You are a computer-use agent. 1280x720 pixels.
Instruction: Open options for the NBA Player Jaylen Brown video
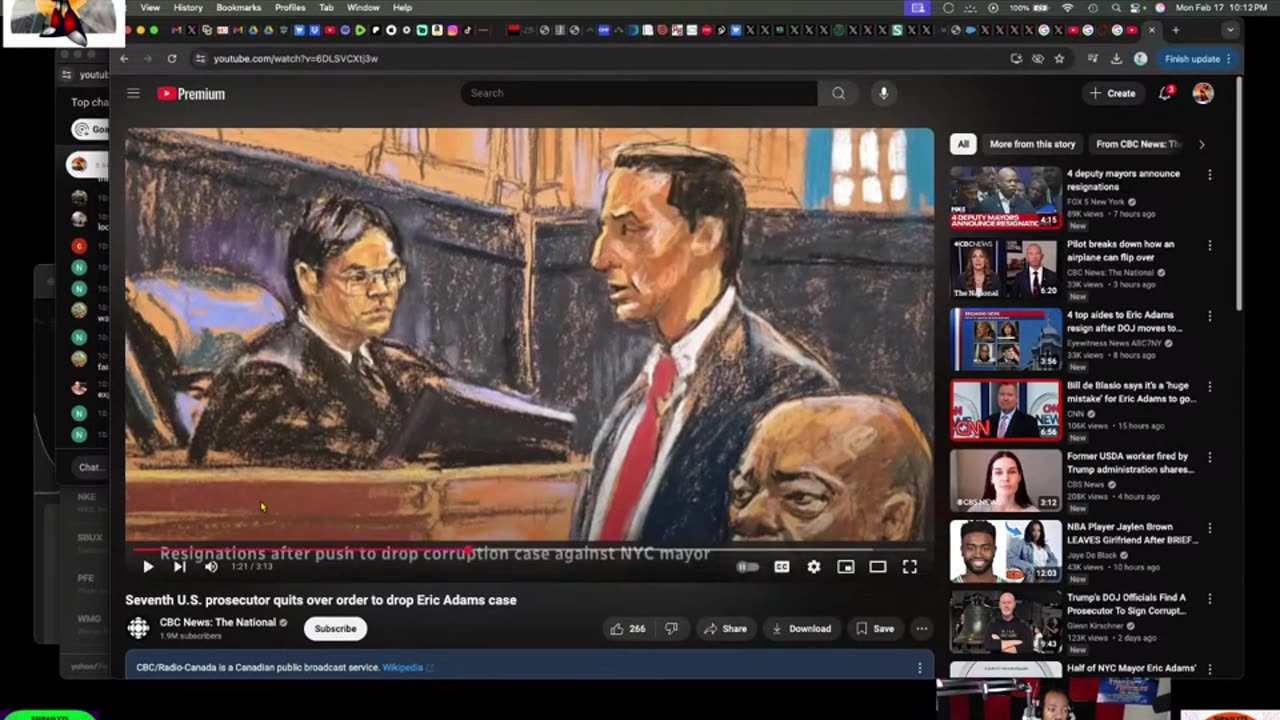point(1210,528)
